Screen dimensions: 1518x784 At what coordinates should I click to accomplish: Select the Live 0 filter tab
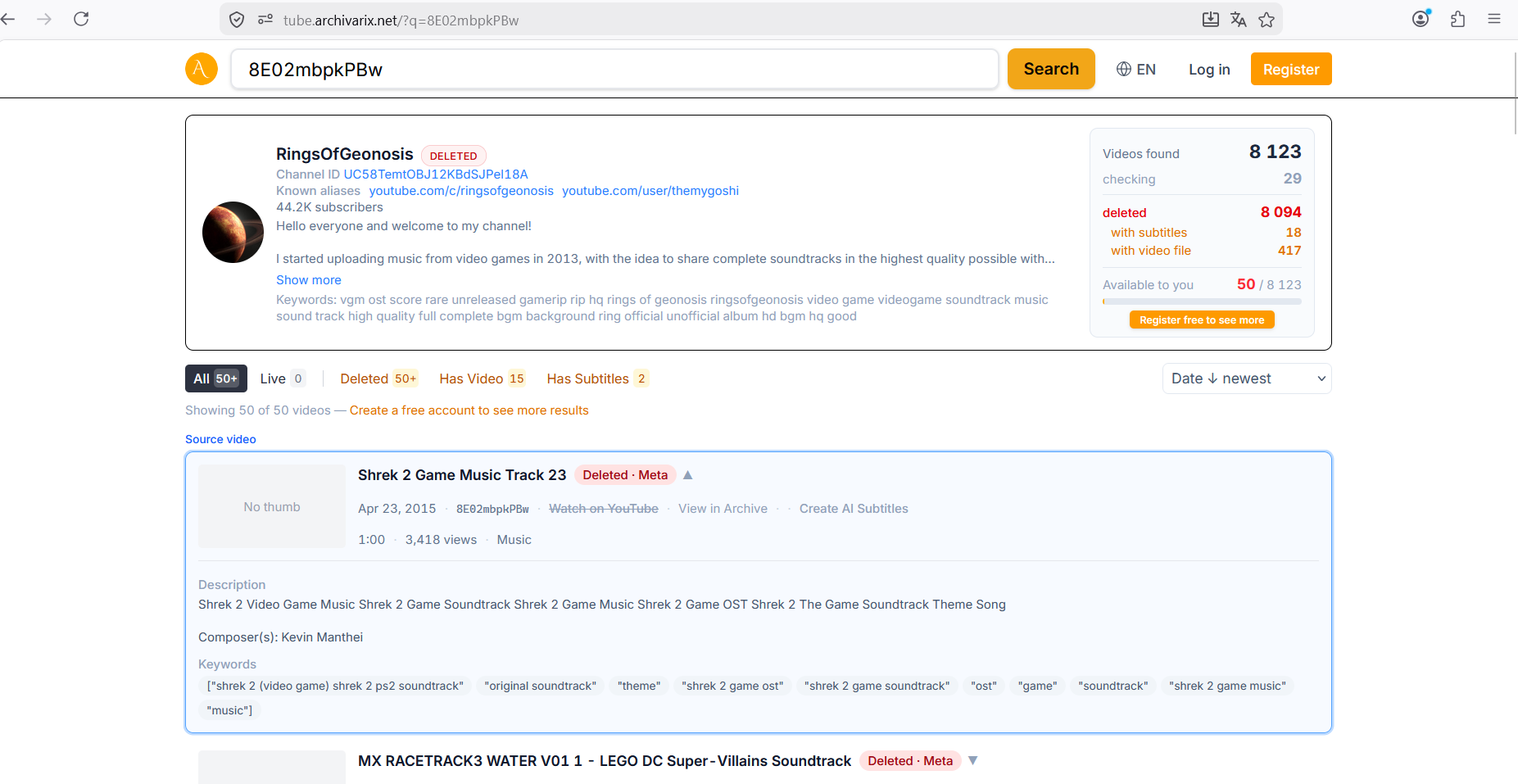pos(282,378)
